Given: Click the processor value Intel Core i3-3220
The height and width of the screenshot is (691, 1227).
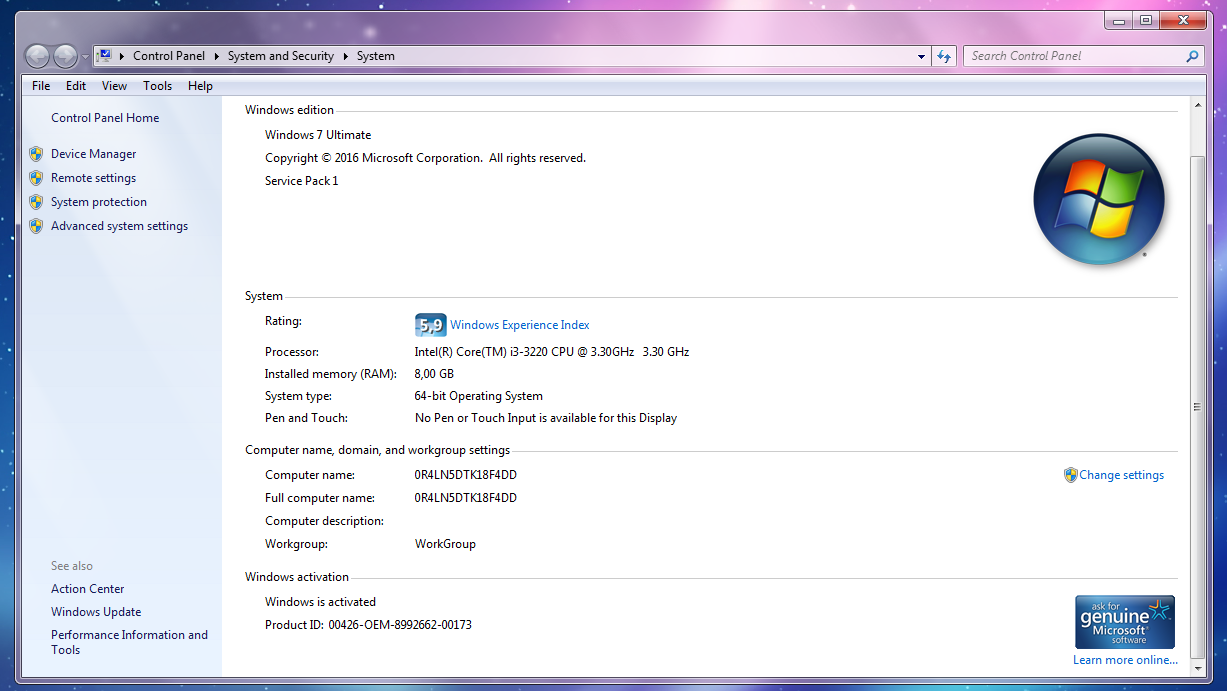Looking at the screenshot, I should 552,352.
